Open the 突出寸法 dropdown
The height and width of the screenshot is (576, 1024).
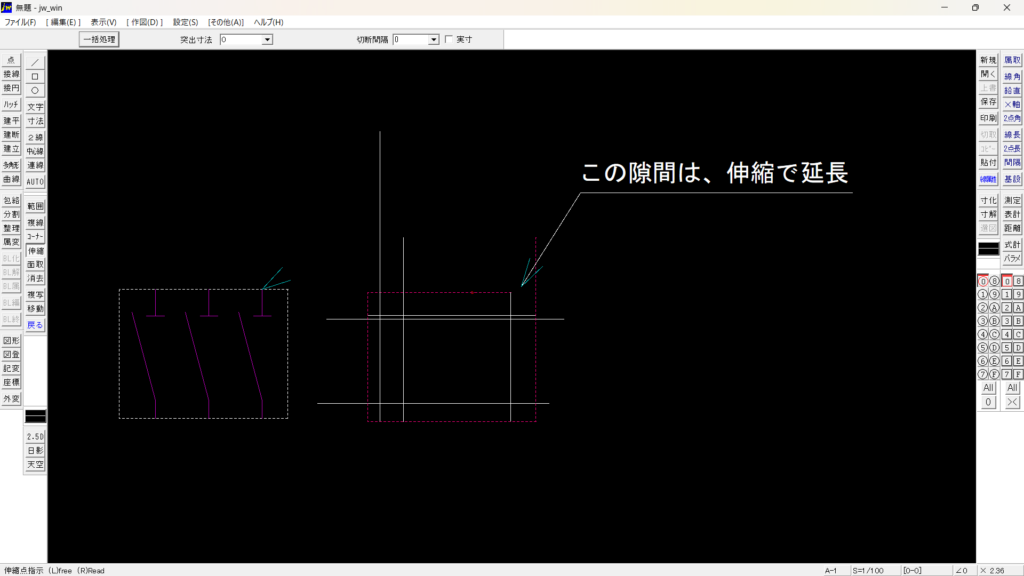267,40
